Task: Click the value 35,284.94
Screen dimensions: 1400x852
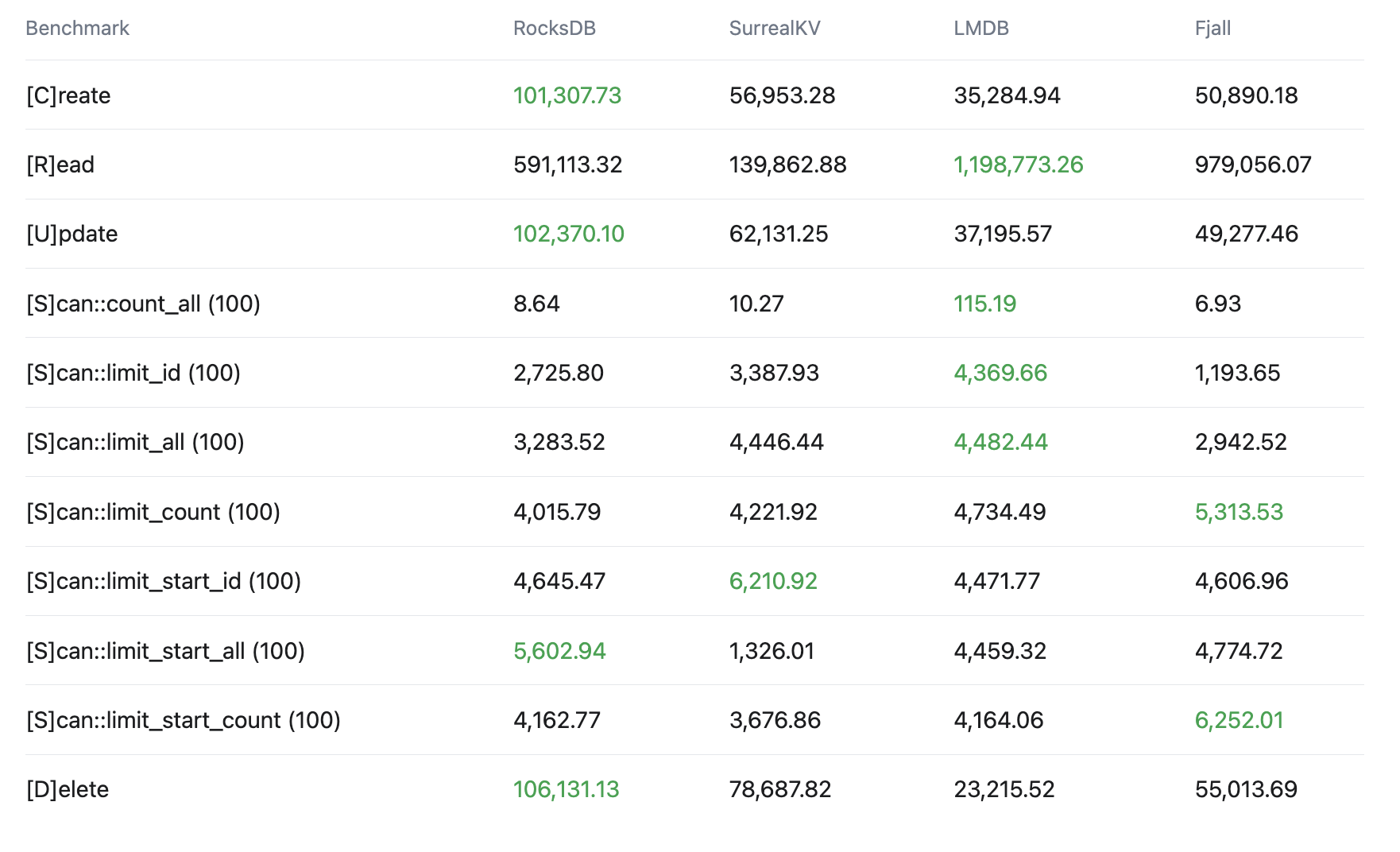Action: [x=1007, y=95]
